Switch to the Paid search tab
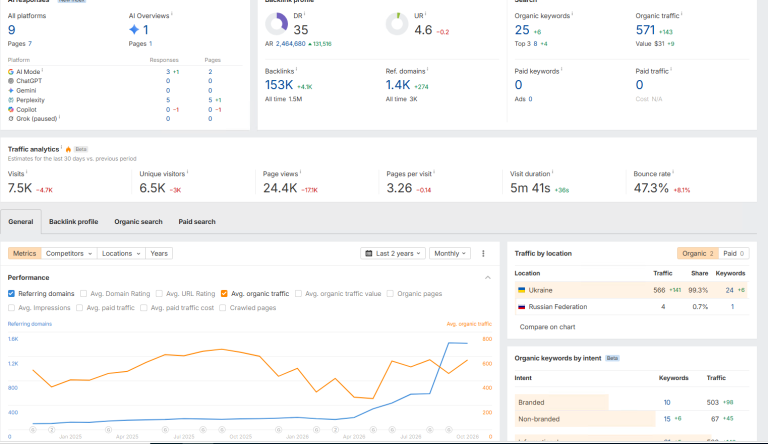The width and height of the screenshot is (768, 444). click(197, 222)
